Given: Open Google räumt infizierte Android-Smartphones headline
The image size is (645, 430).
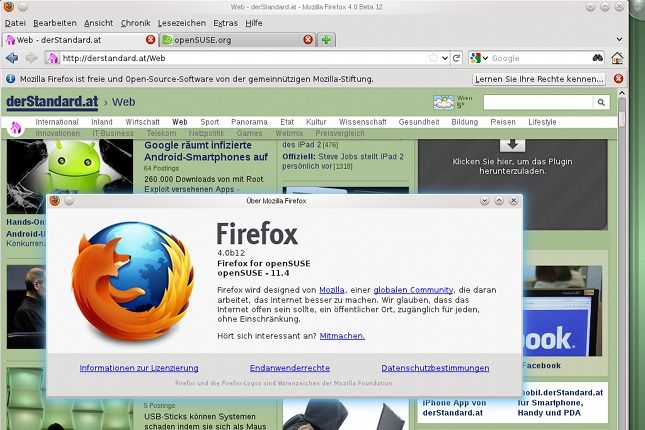Looking at the screenshot, I should click(x=206, y=151).
